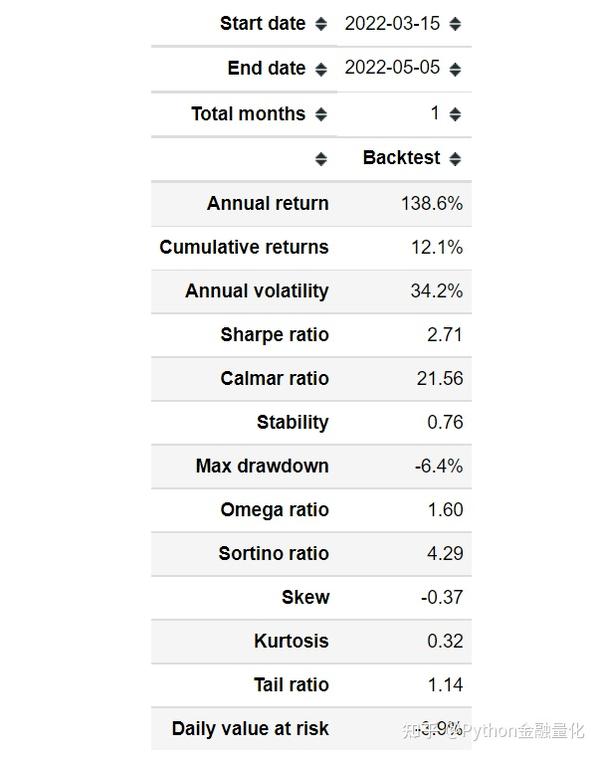Image resolution: width=600 pixels, height=757 pixels.
Task: Select the Backtest column header
Action: 401,158
